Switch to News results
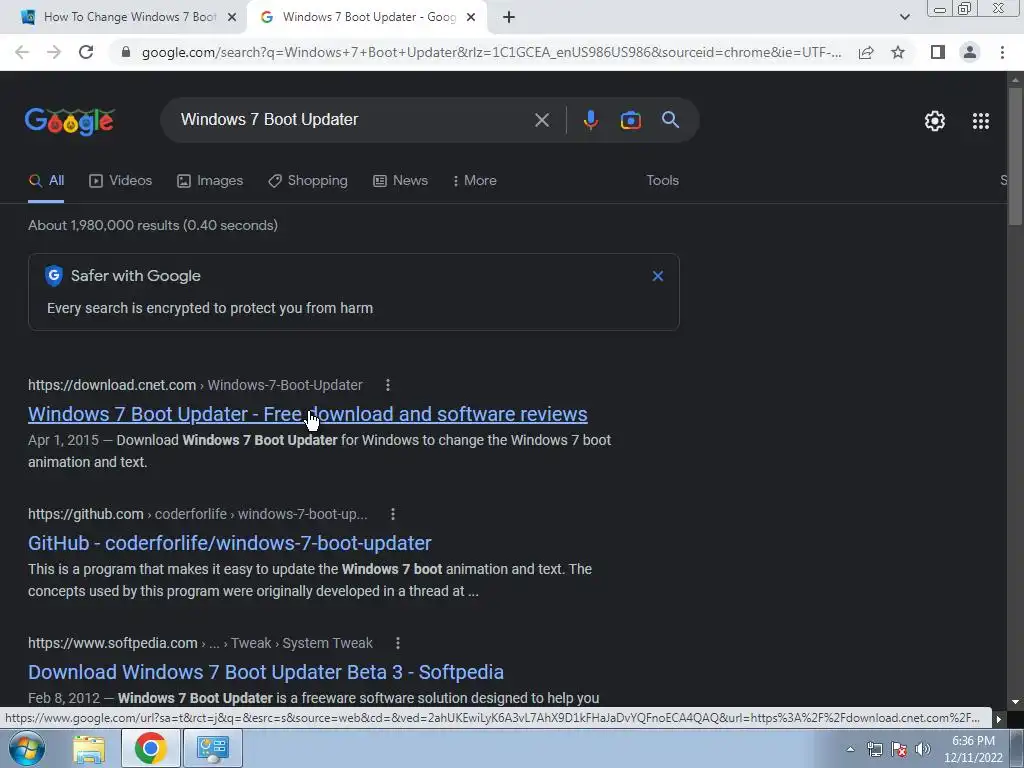Viewport: 1024px width, 768px height. 400,181
